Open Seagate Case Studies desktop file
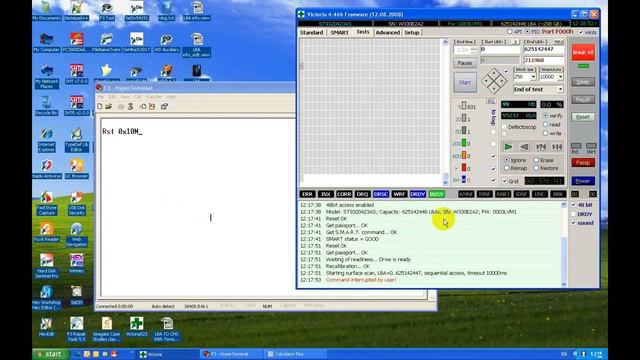The width and height of the screenshot is (640, 360). coord(107,329)
